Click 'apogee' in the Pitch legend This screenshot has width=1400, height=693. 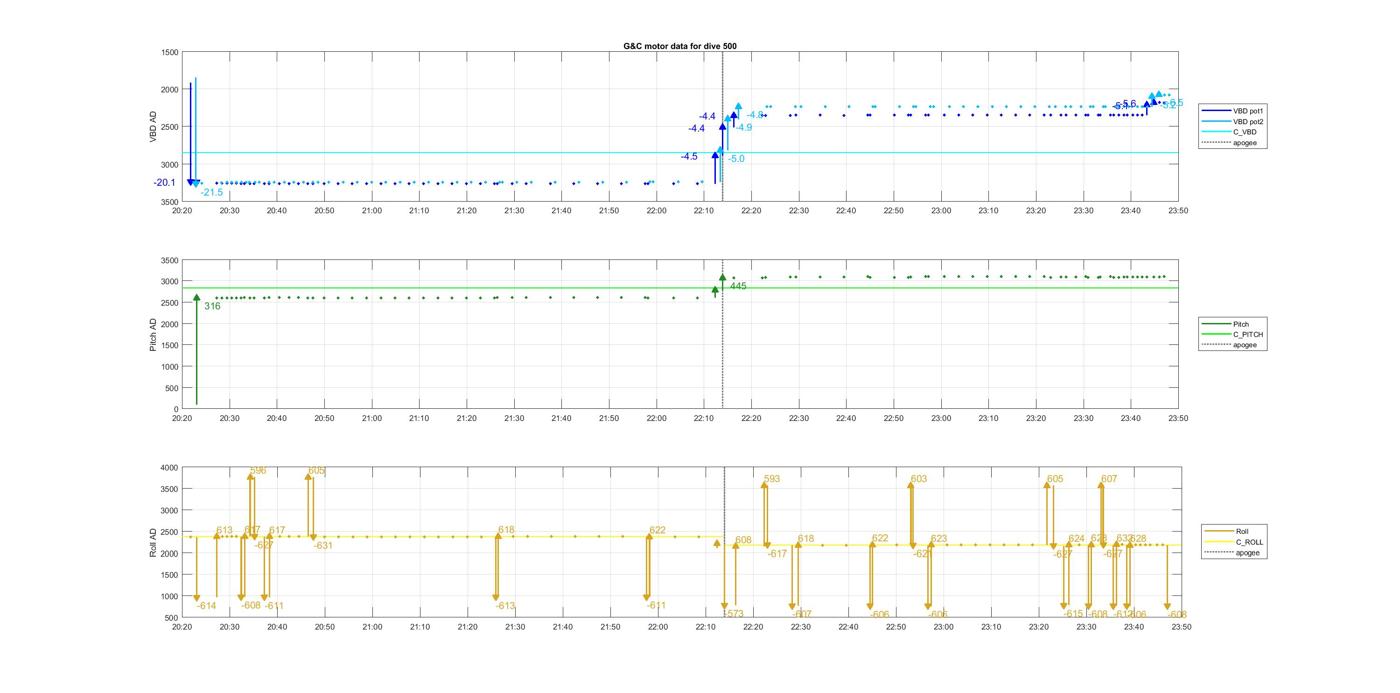coord(1245,345)
